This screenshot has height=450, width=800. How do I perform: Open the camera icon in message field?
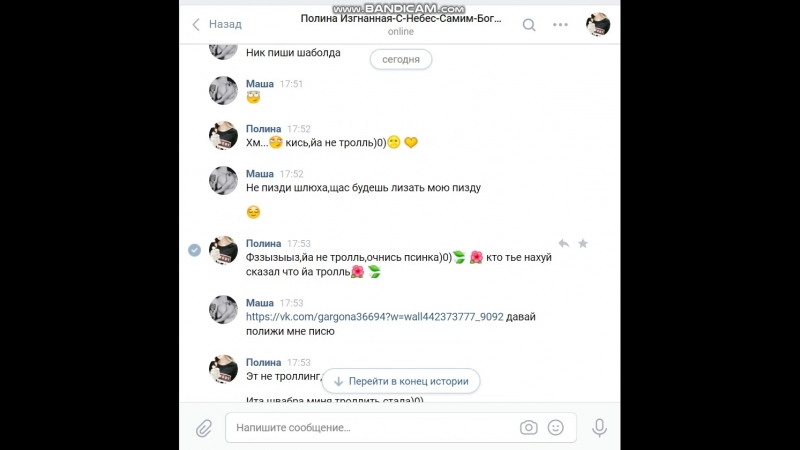pyautogui.click(x=529, y=428)
